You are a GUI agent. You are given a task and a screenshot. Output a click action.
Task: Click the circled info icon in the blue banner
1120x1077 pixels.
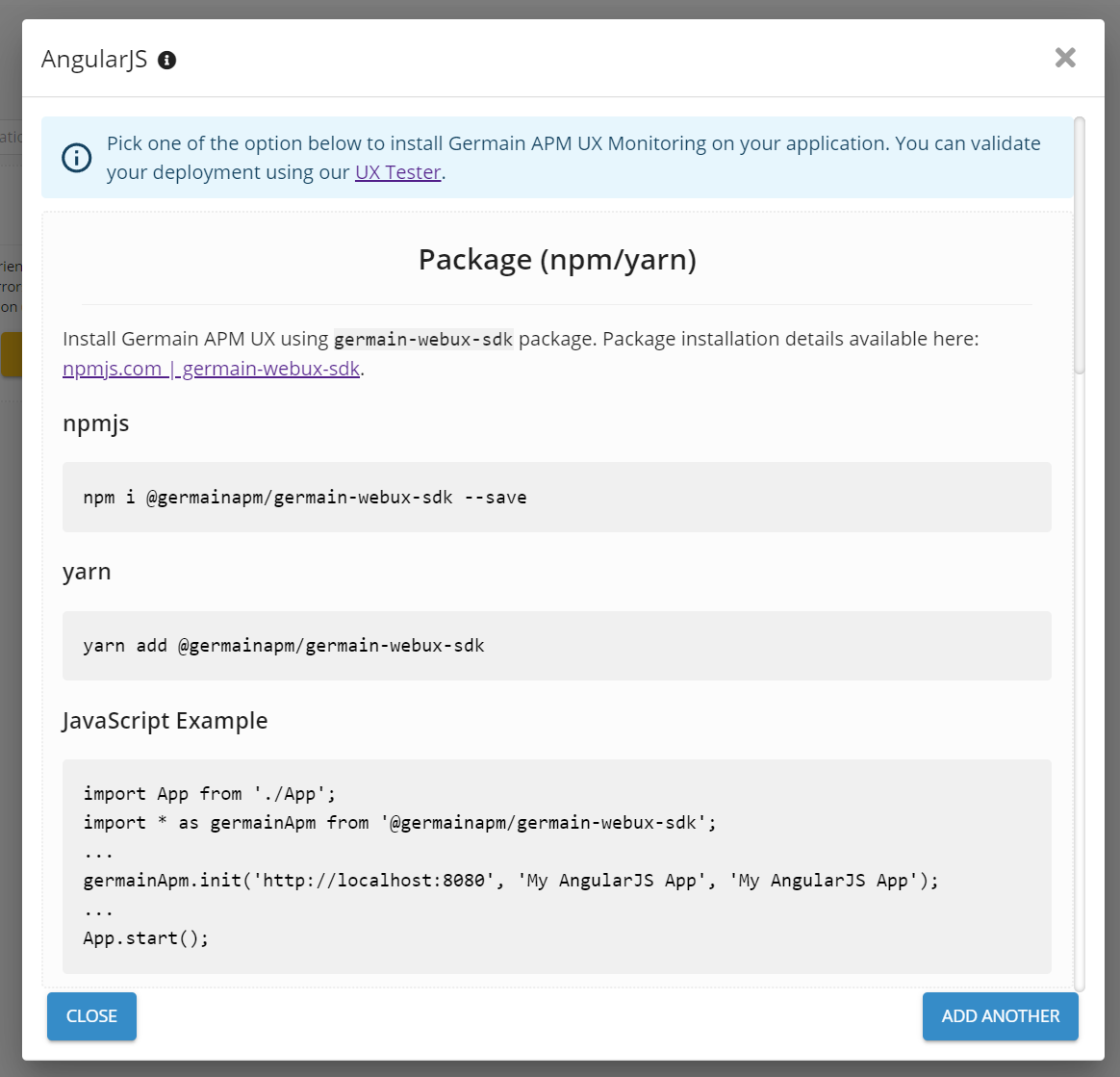click(77, 158)
